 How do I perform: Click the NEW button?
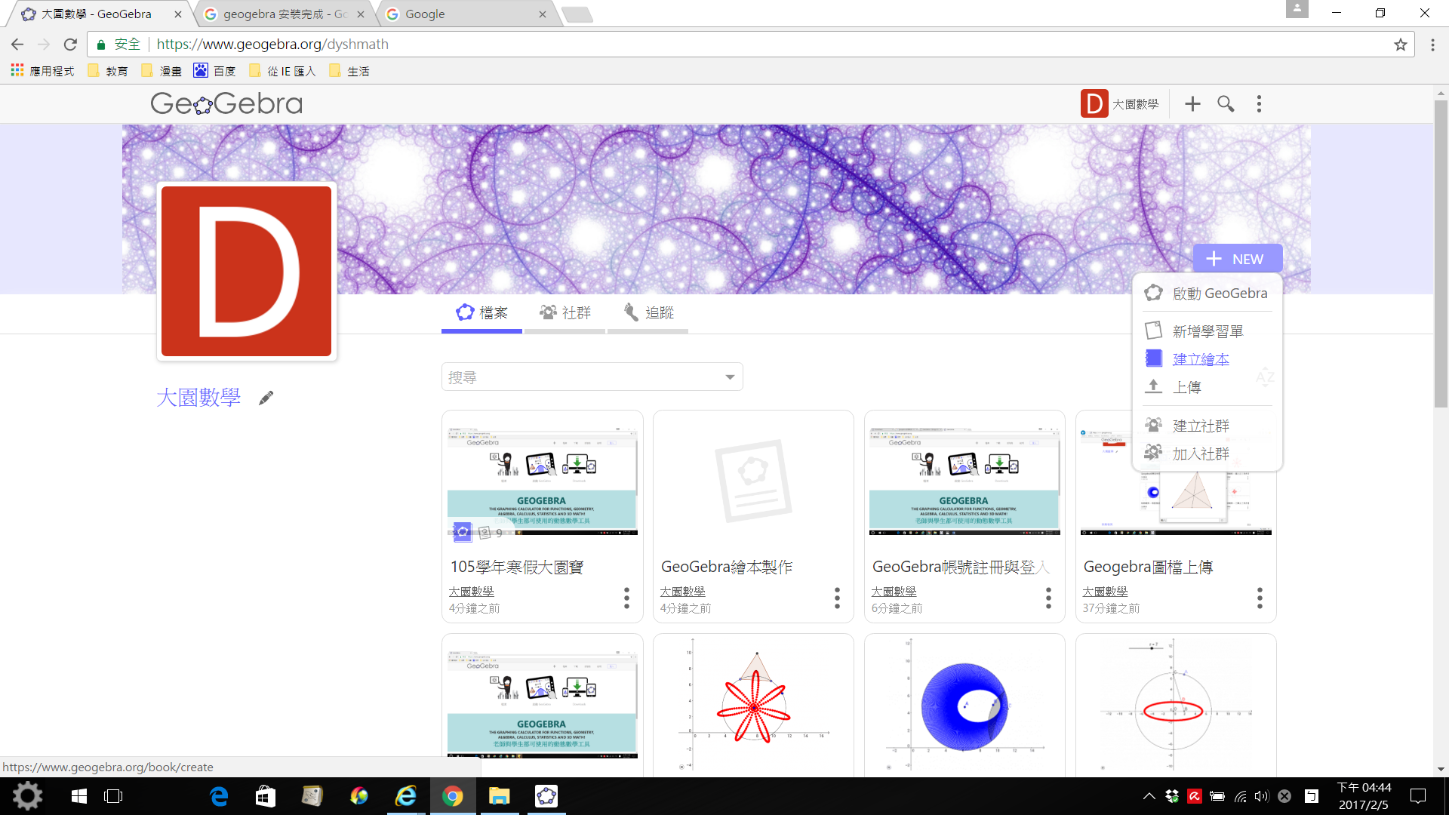(1237, 259)
